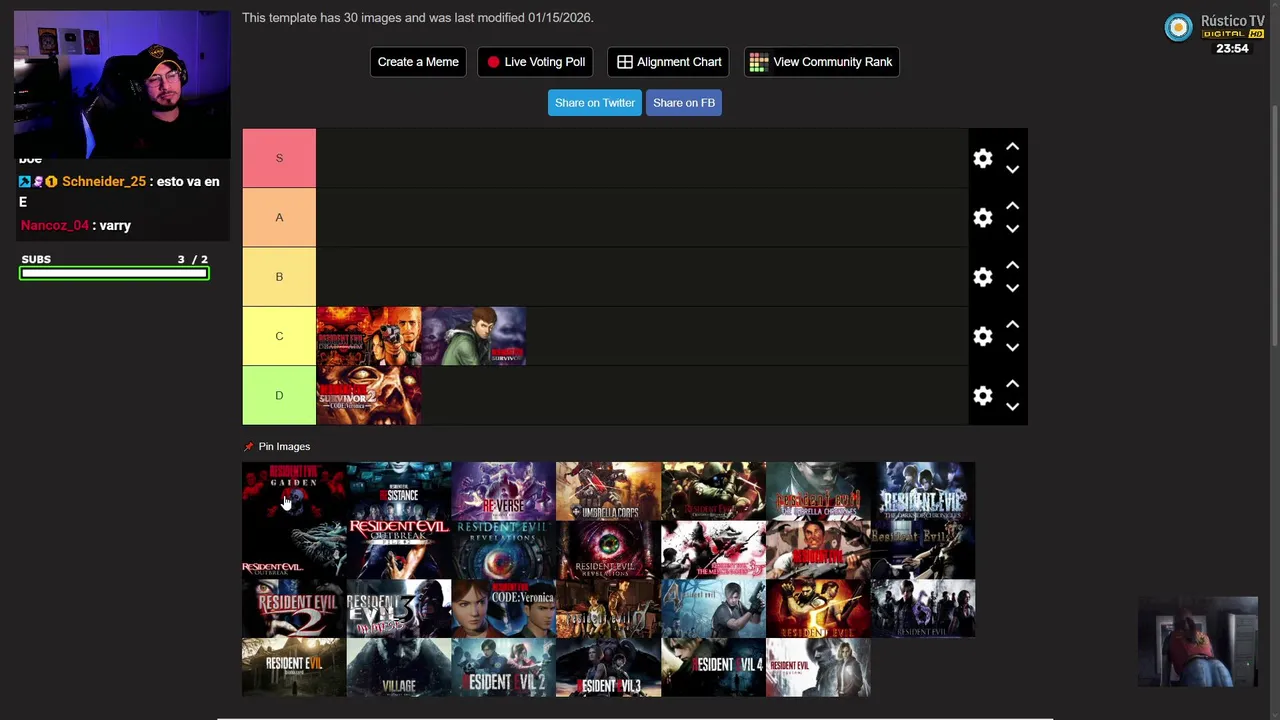Viewport: 1280px width, 720px height.
Task: Select the Village image
Action: click(x=399, y=668)
